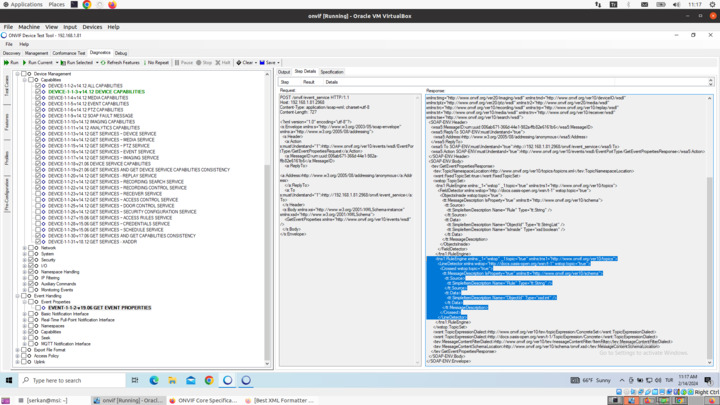
Task: Toggle the EVENT-1-1-2 GET EVENT PROPERTIES checkbox
Action: click(39, 308)
